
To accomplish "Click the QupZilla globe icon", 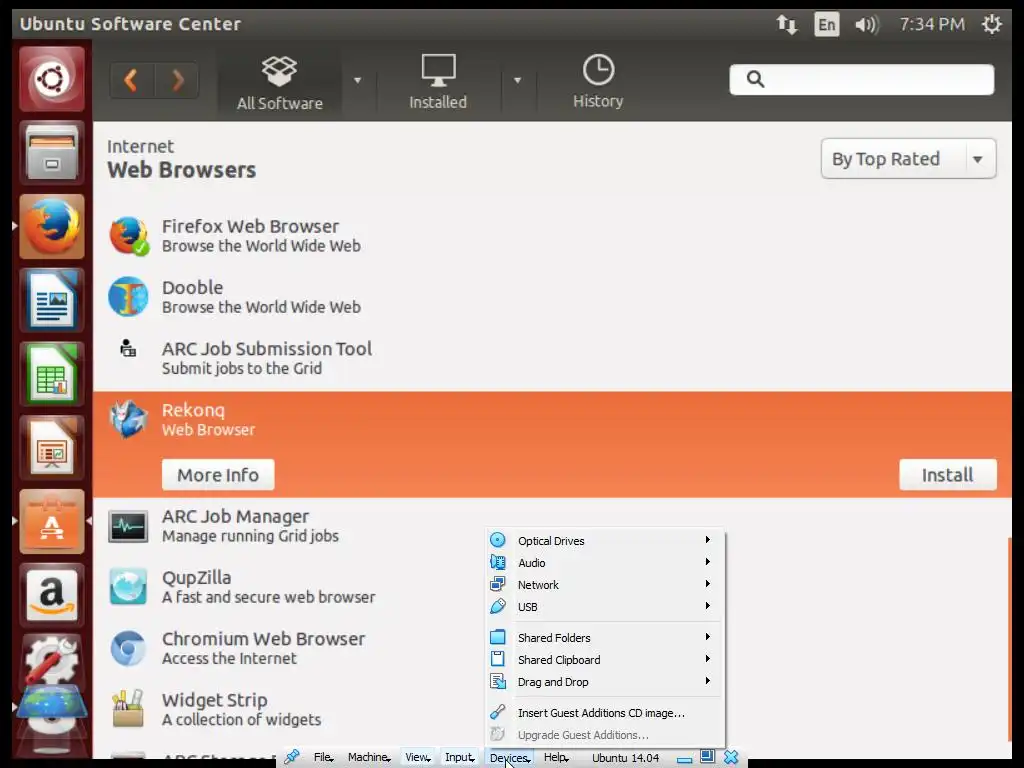I will pyautogui.click(x=128, y=586).
